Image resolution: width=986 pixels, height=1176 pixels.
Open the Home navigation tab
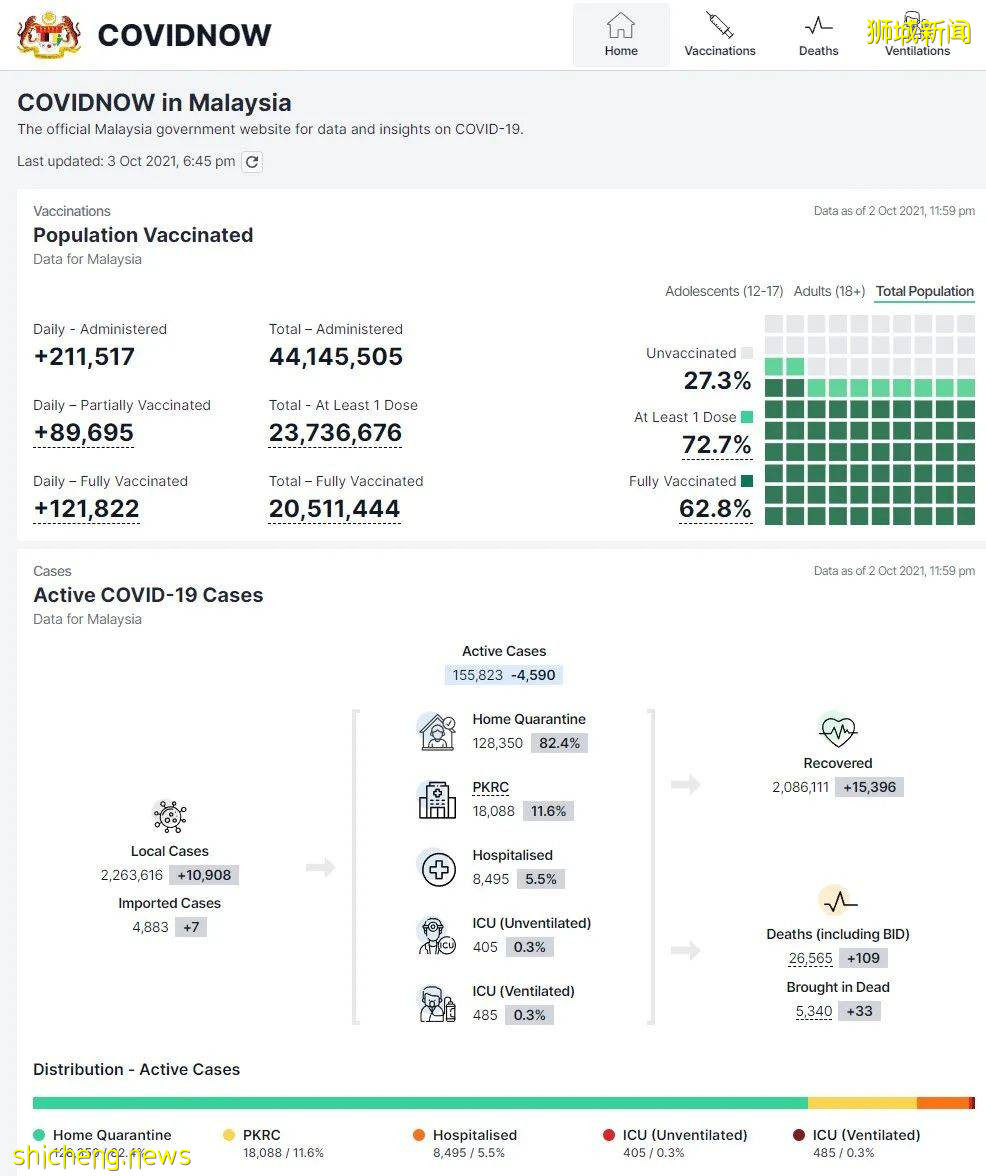point(621,35)
